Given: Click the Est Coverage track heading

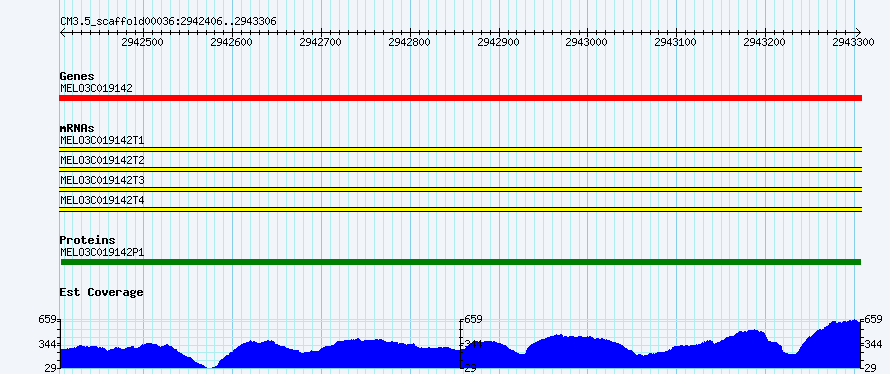Looking at the screenshot, I should tap(101, 292).
